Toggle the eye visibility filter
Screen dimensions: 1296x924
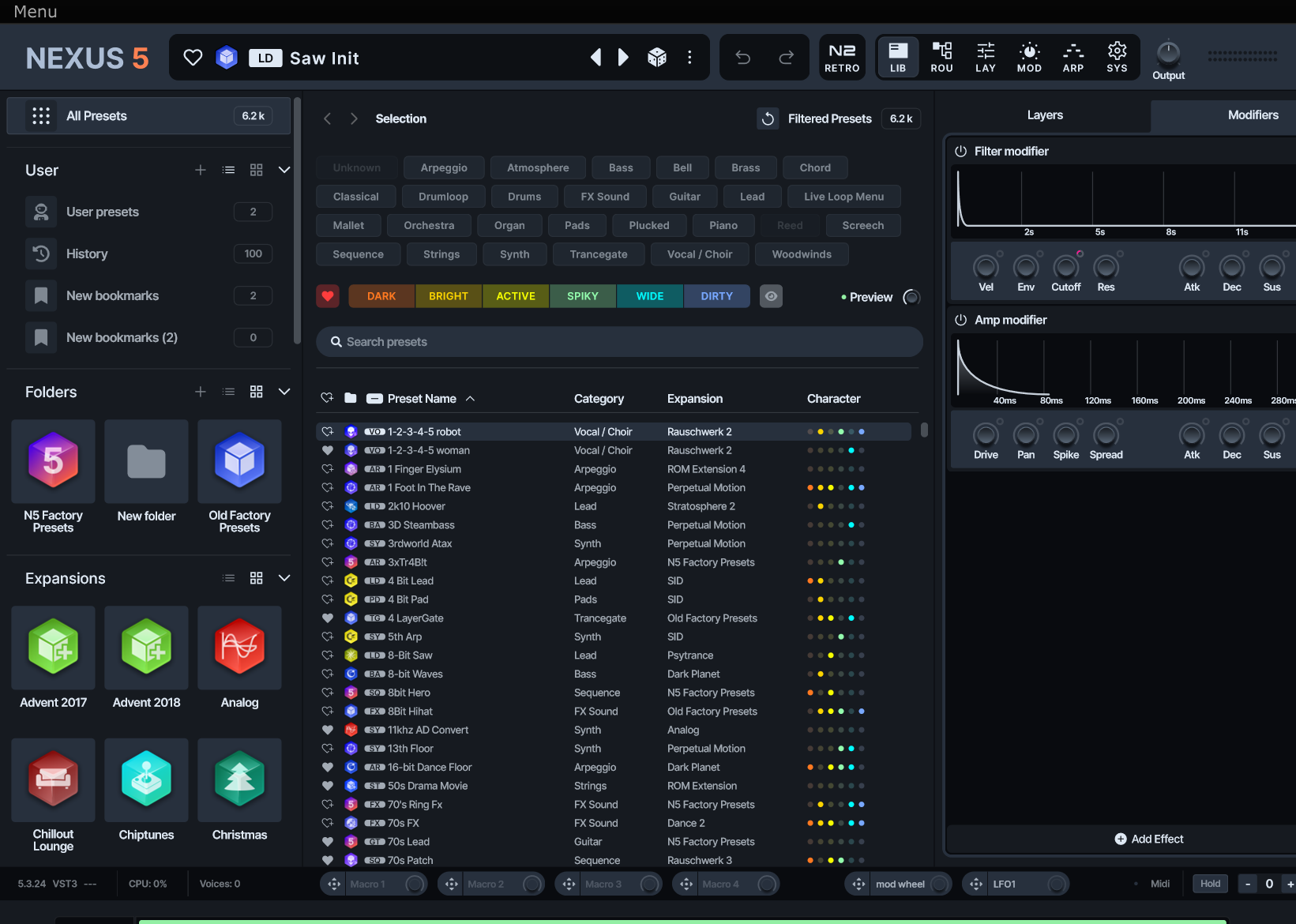(772, 296)
